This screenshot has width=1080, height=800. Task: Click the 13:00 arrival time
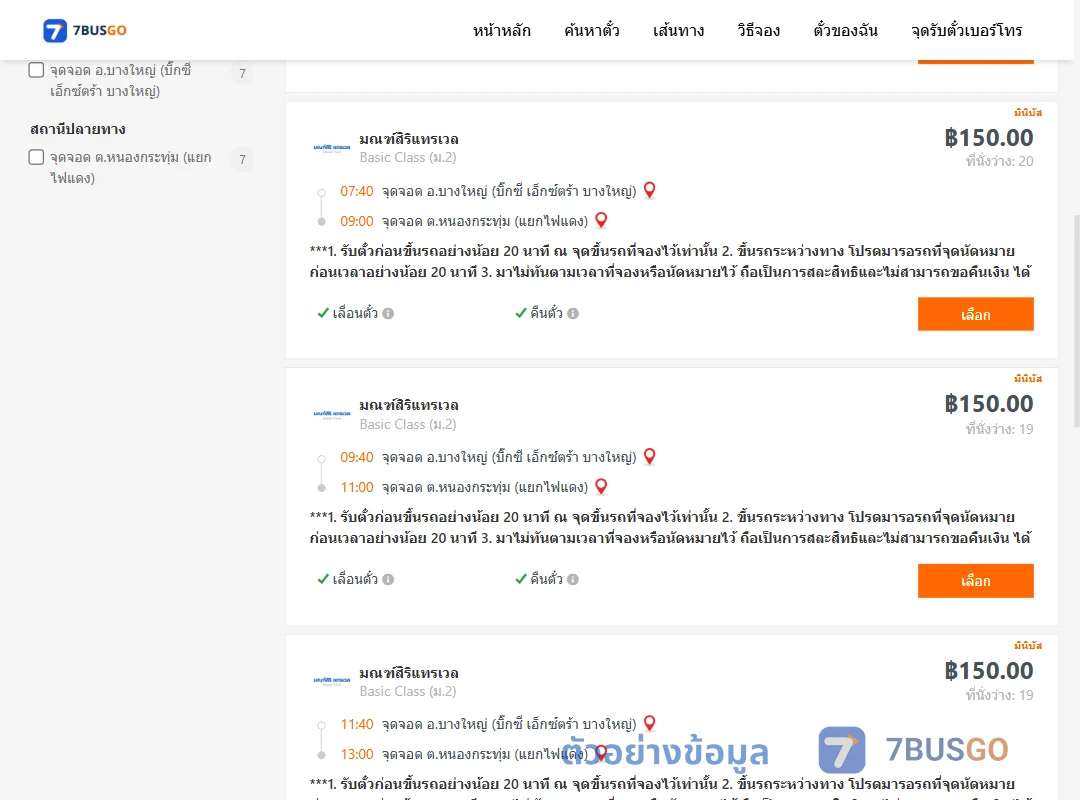click(357, 754)
